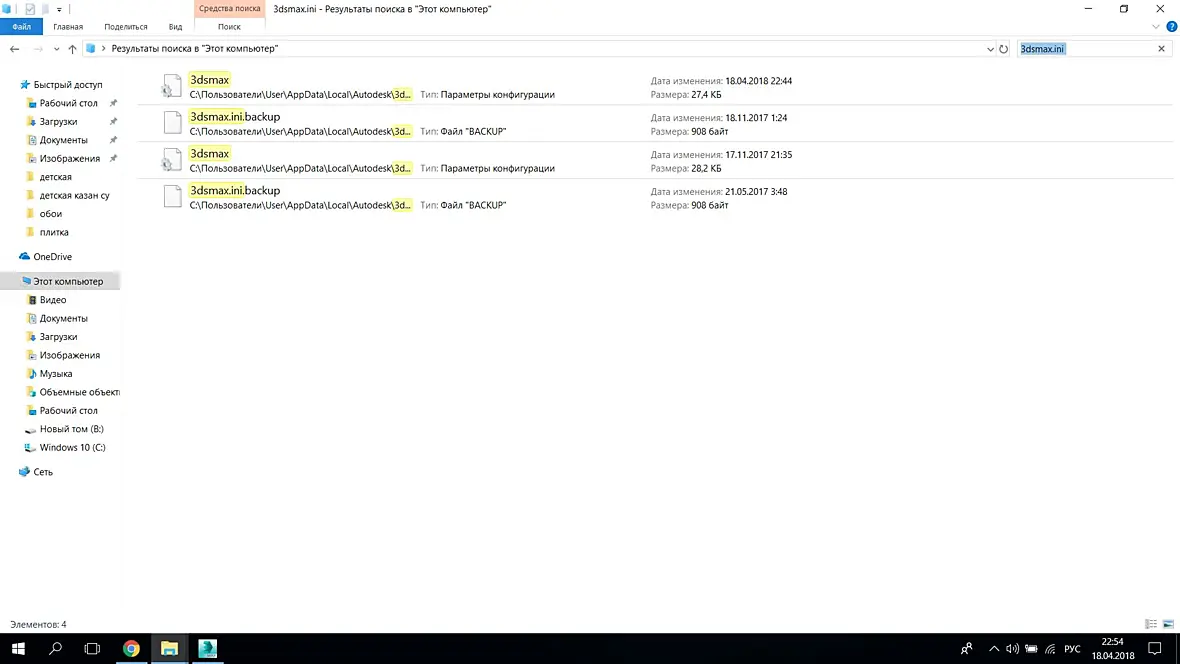Image resolution: width=1180 pixels, height=664 pixels.
Task: Select 3dsmax.ini.backup dated 21.05.2017
Action: (x=655, y=197)
